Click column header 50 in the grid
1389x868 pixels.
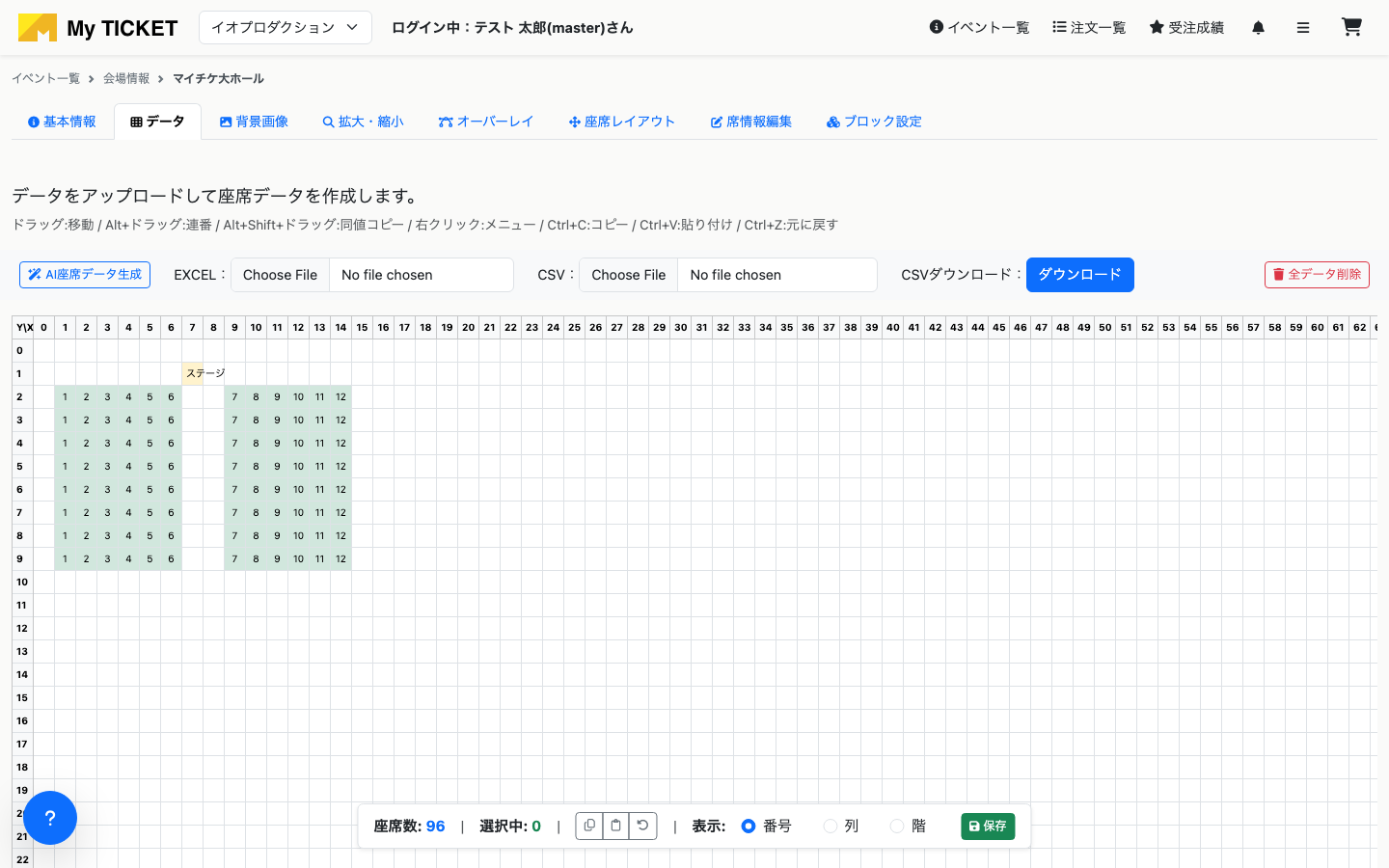click(1105, 327)
